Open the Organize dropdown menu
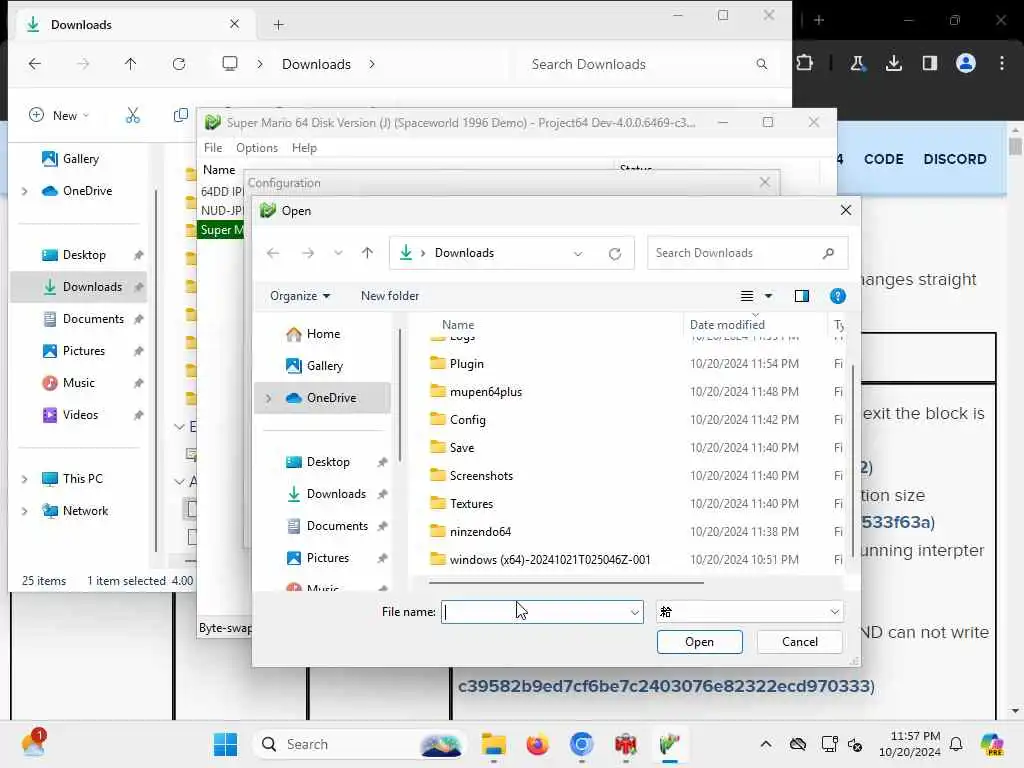 pos(300,296)
